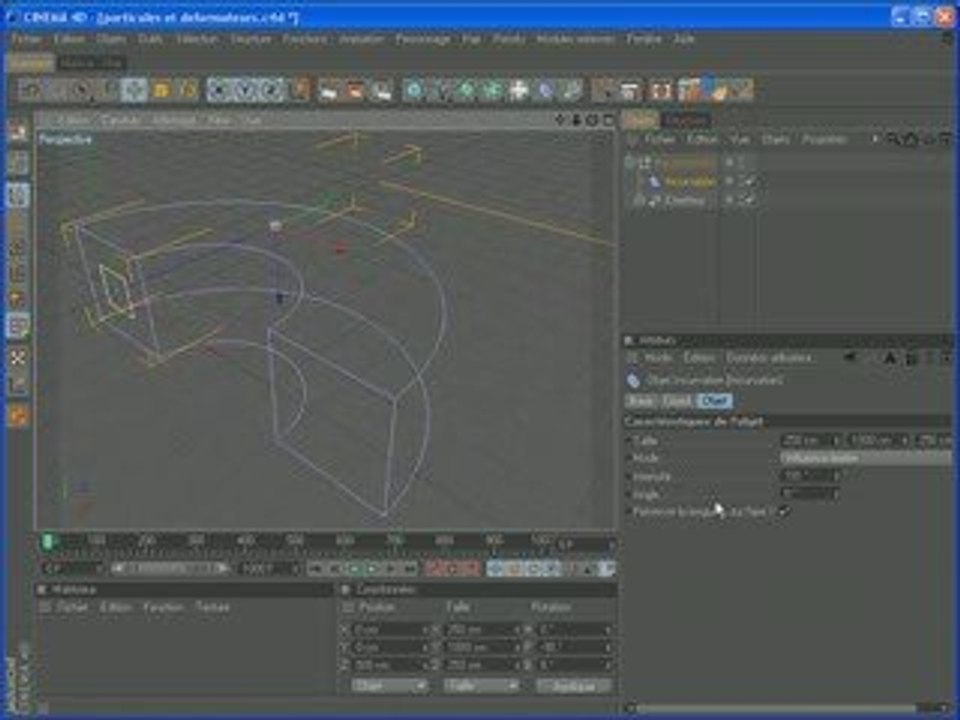Select the Objet tab in Attributes

coord(714,401)
